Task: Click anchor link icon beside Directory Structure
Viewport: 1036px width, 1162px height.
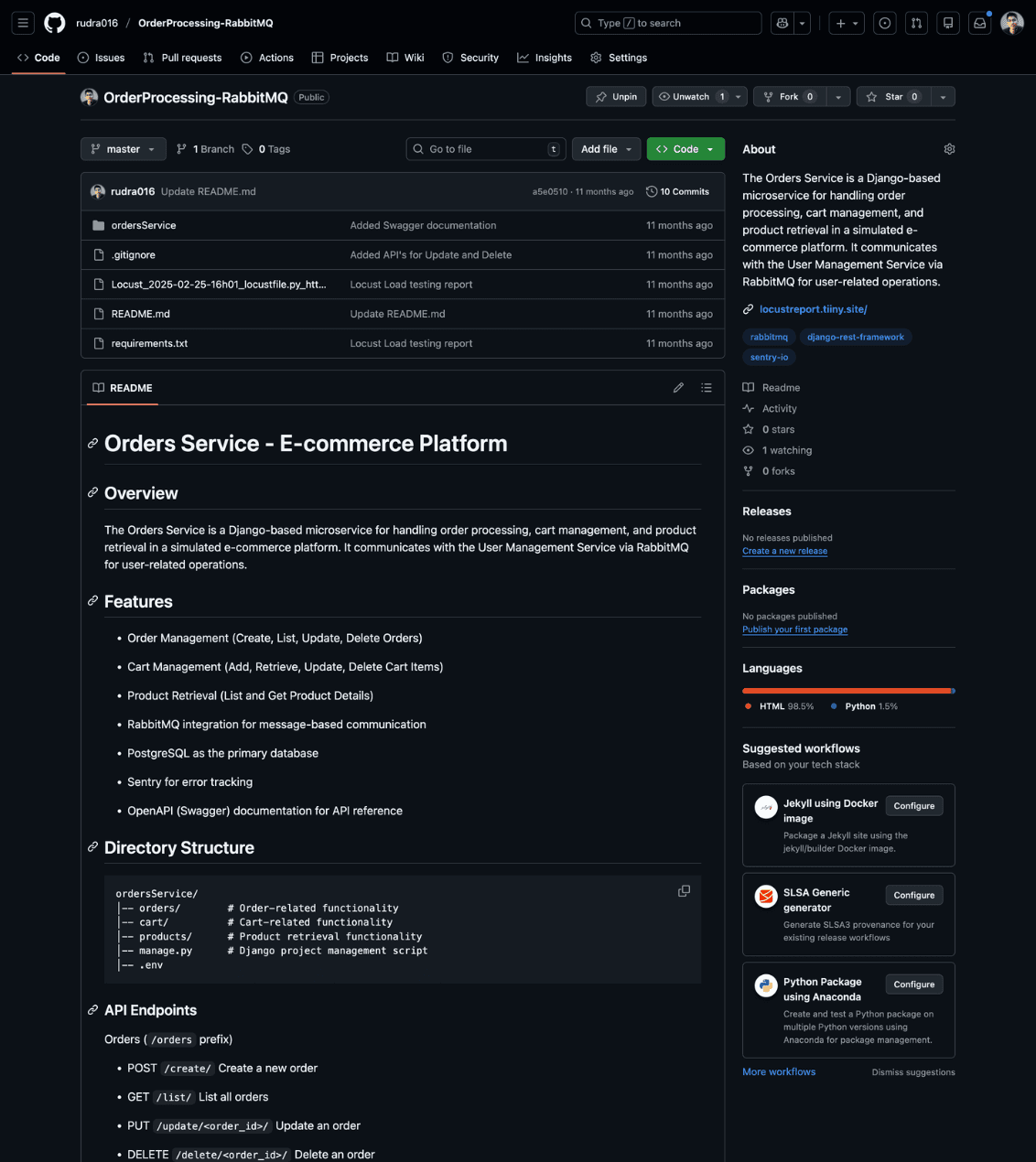Action: pos(92,847)
